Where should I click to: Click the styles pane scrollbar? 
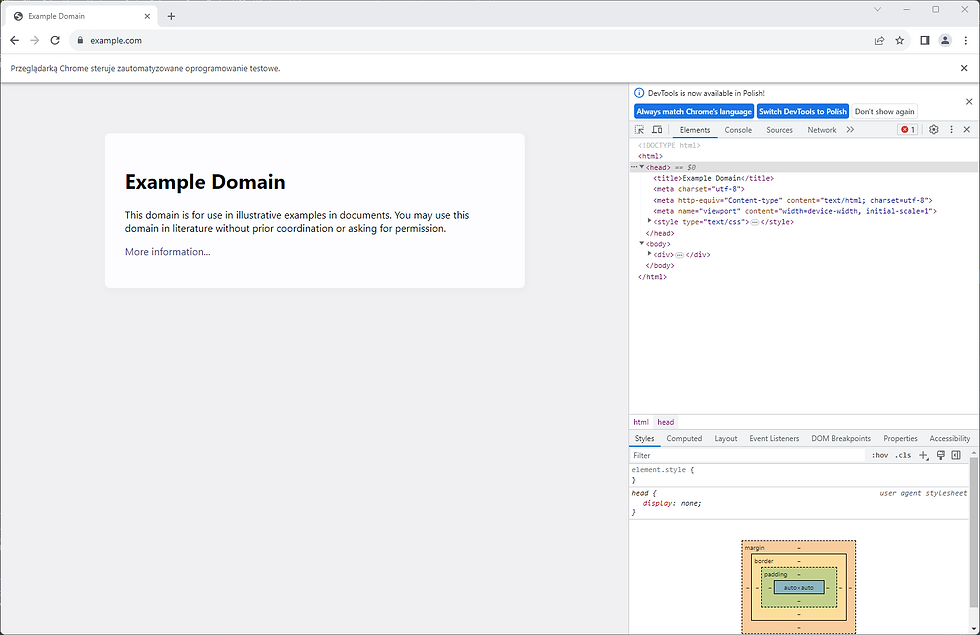click(973, 531)
